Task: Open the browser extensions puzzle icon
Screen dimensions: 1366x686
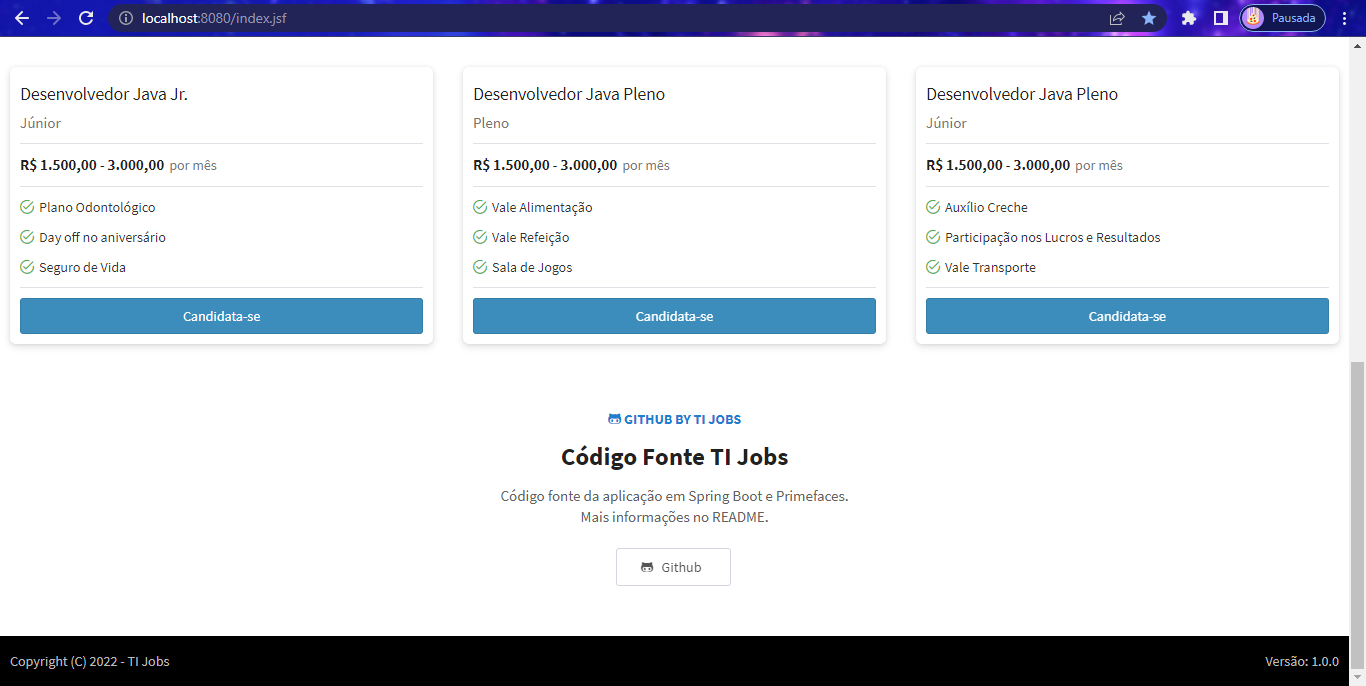Action: 1189,17
